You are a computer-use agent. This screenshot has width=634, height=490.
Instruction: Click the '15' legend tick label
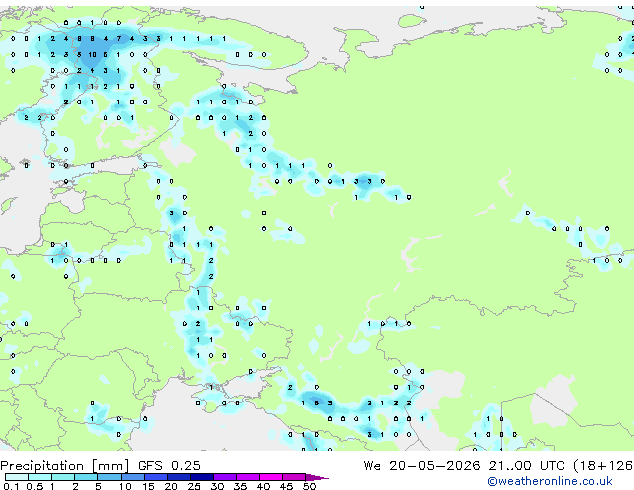[148, 486]
